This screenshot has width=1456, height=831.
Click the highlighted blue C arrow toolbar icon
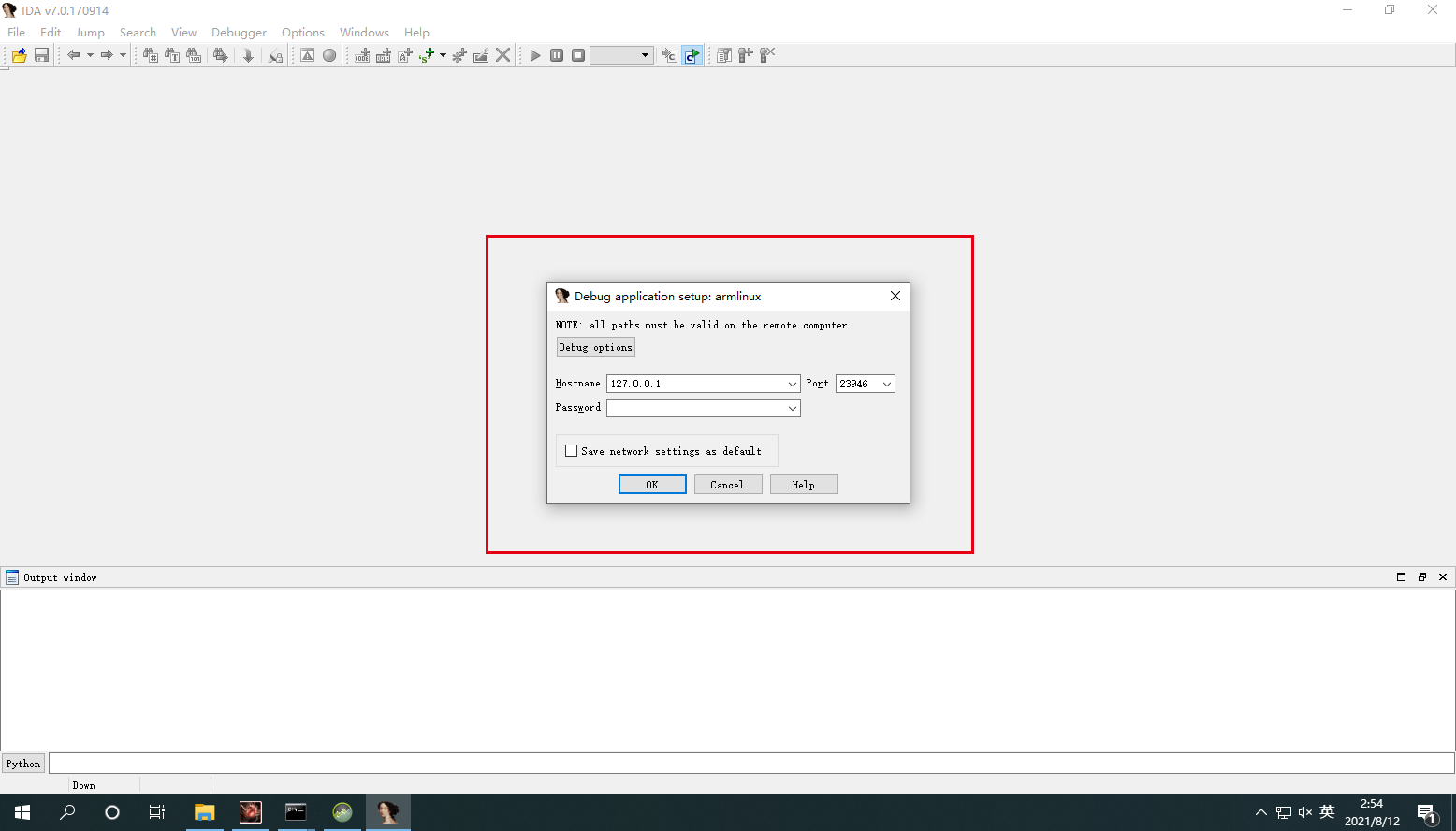pyautogui.click(x=692, y=55)
